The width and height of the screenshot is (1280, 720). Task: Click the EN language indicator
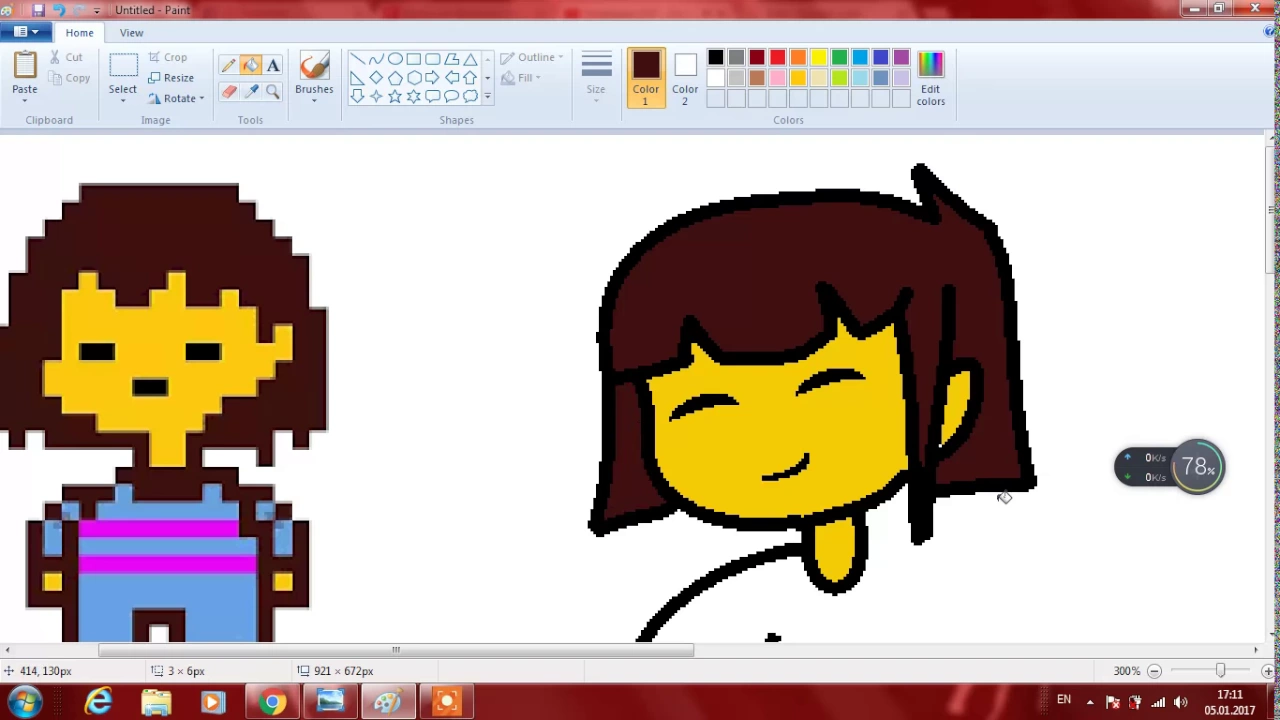tap(1064, 700)
